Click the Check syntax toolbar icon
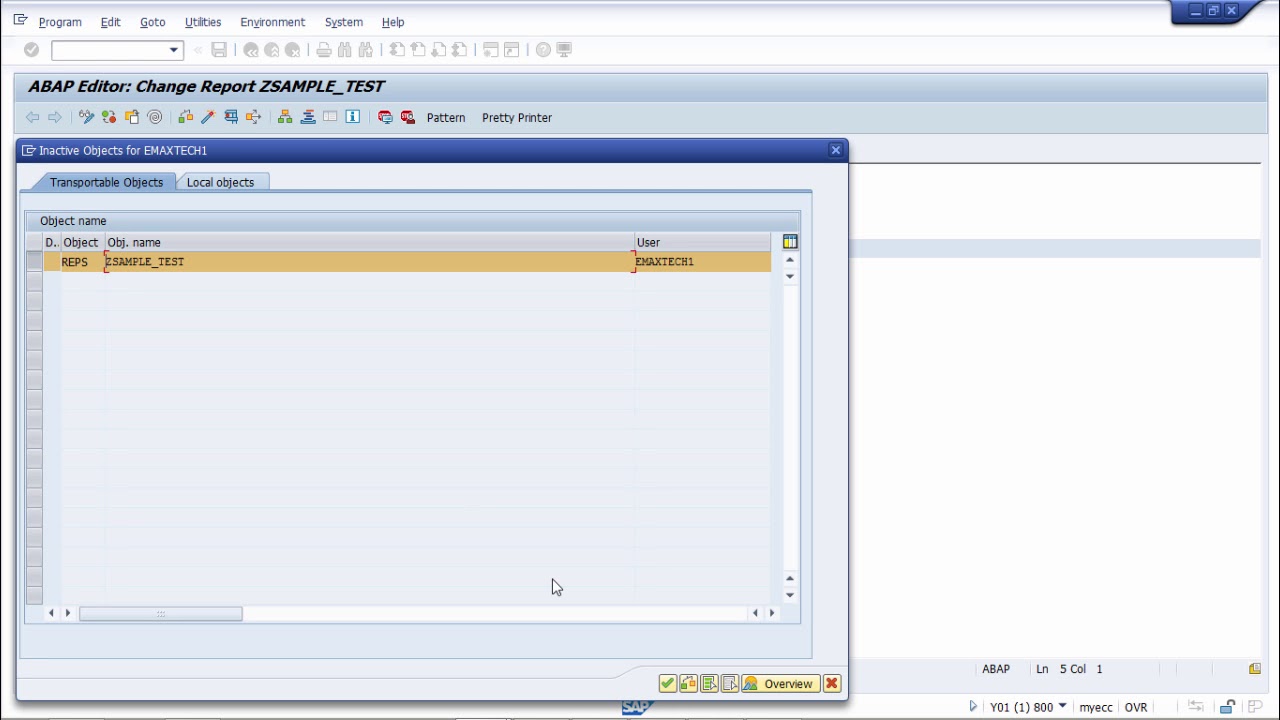This screenshot has width=1280, height=720. tap(185, 117)
